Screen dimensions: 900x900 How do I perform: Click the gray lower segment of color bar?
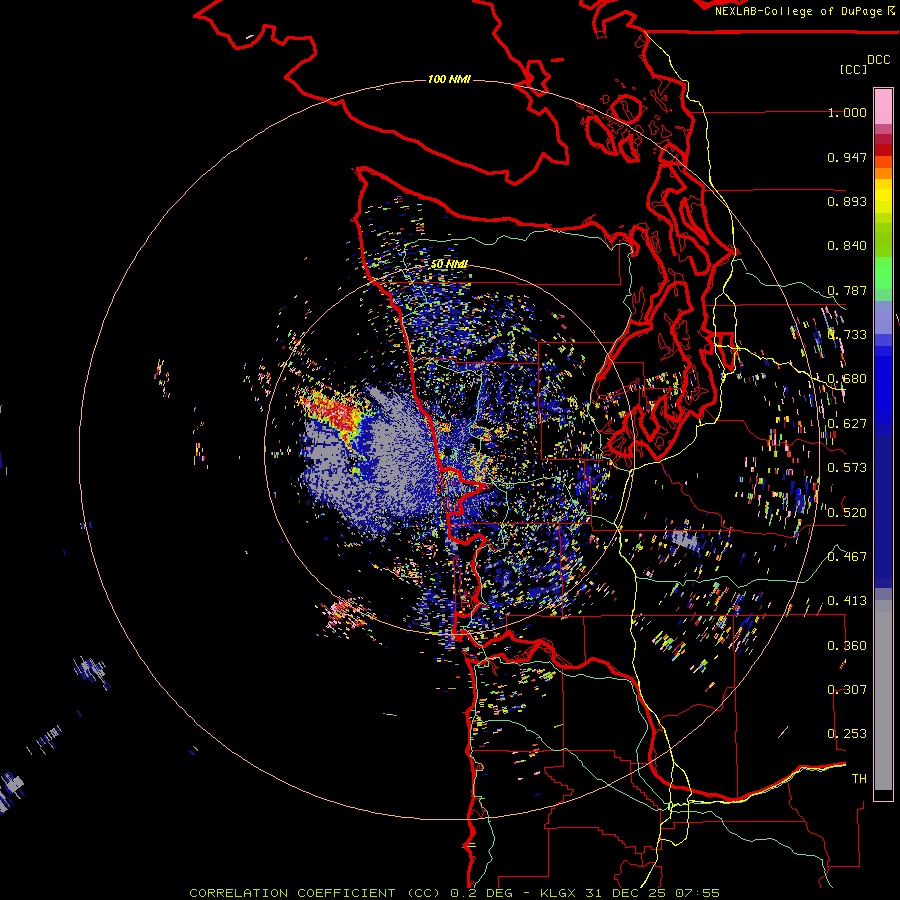click(883, 695)
